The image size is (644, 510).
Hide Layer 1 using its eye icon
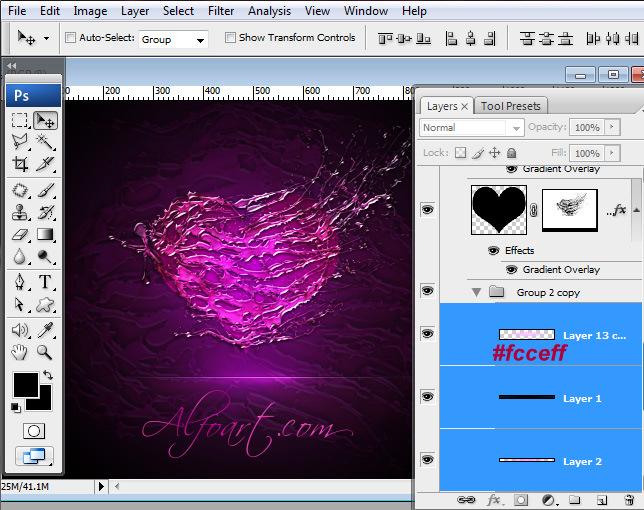click(x=428, y=398)
